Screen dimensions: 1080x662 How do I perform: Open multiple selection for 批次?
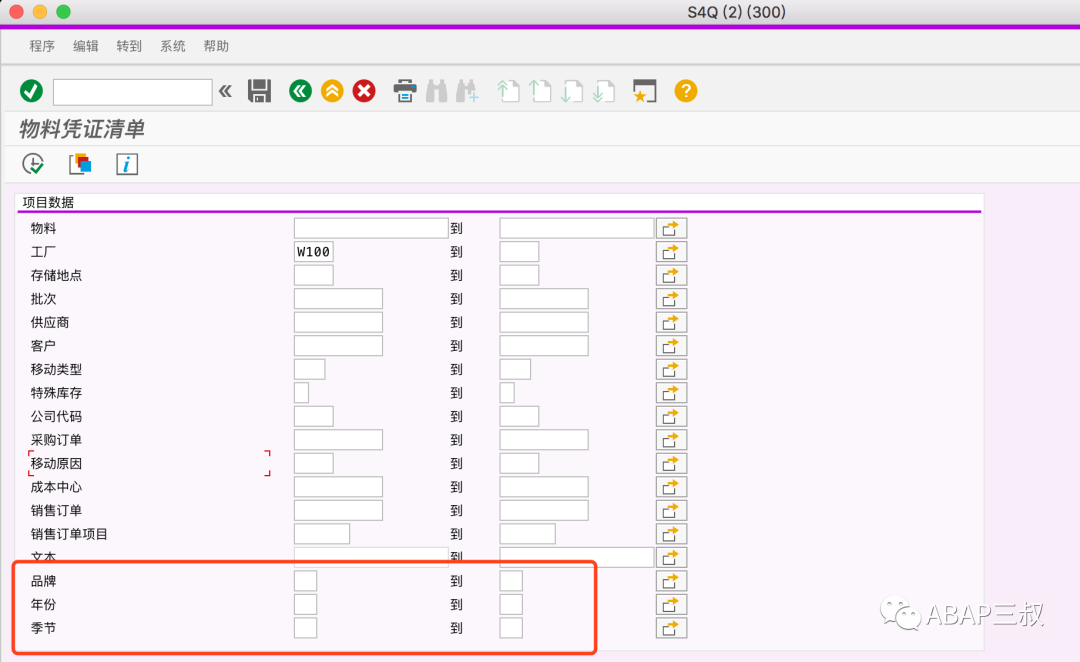(x=671, y=299)
